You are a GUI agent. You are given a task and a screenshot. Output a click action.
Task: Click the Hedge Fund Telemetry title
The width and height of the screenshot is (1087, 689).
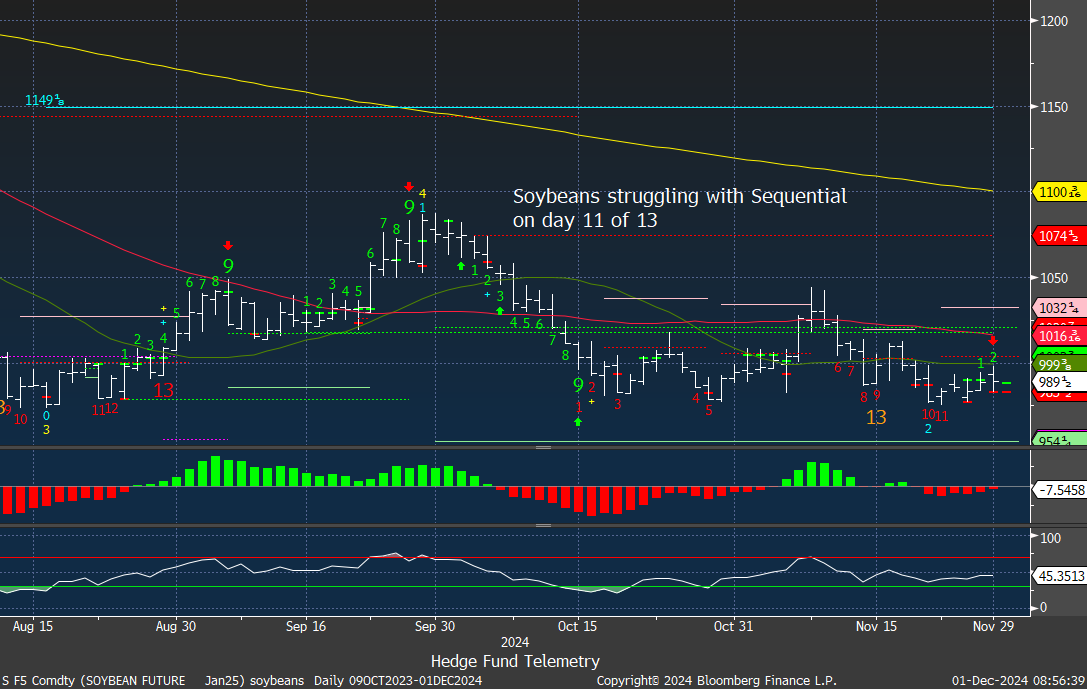point(515,661)
